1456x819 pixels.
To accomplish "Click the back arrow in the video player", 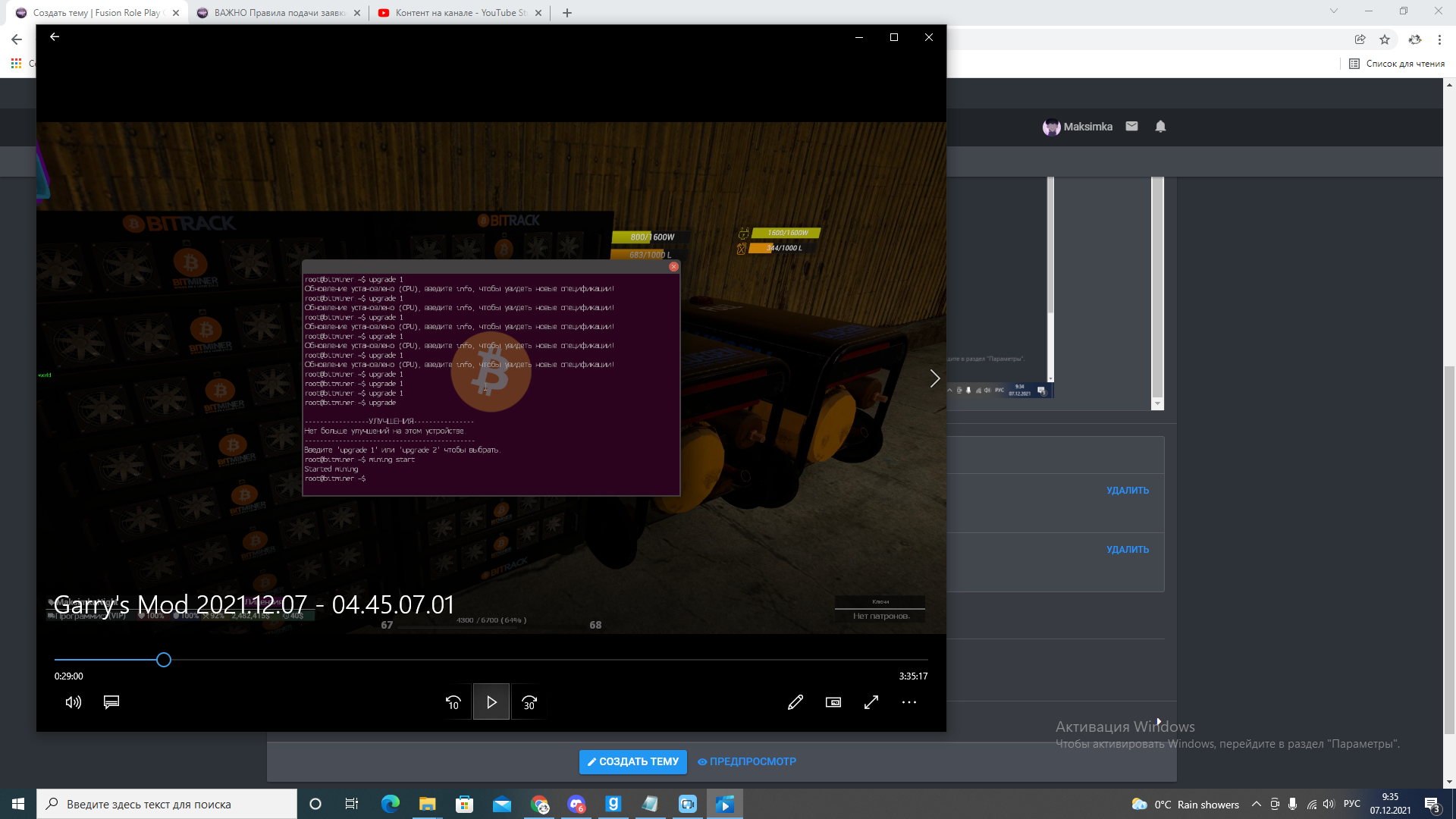I will click(x=55, y=36).
